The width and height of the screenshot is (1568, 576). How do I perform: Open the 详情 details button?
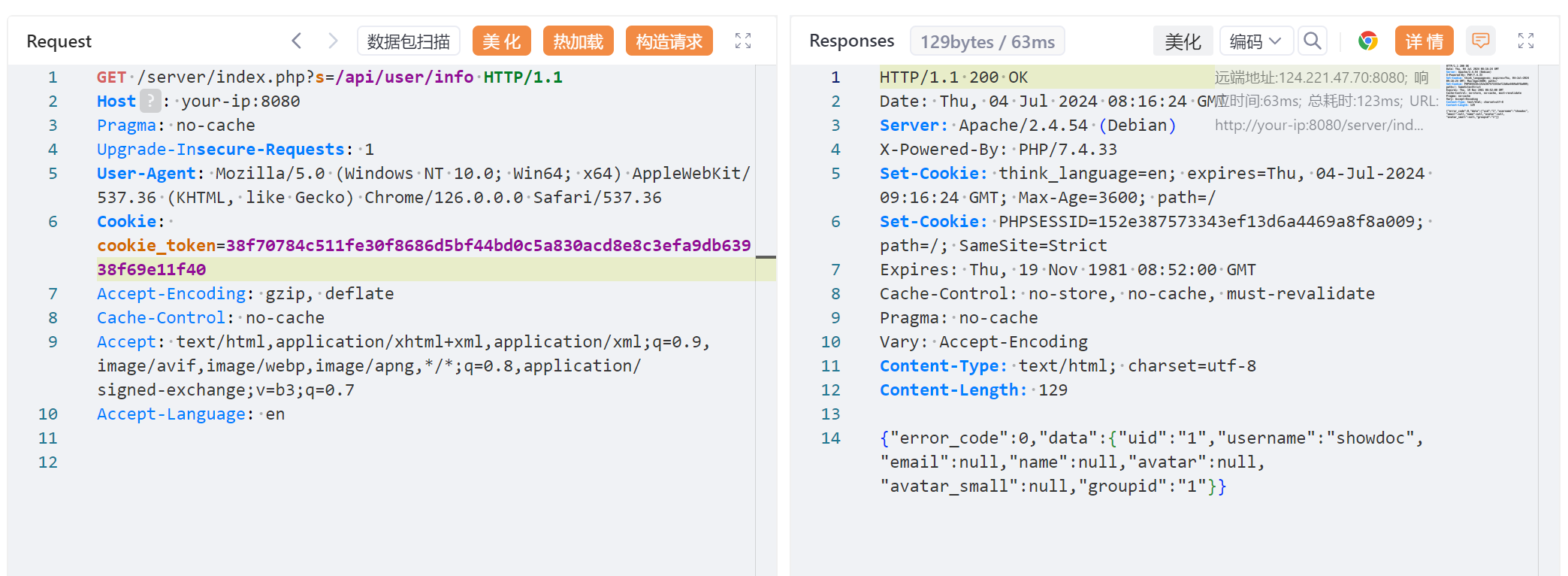coord(1424,41)
